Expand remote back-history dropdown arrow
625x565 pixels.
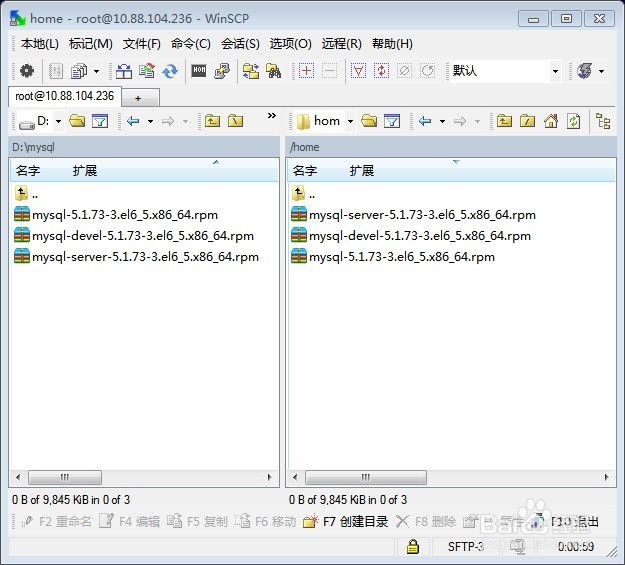(442, 121)
